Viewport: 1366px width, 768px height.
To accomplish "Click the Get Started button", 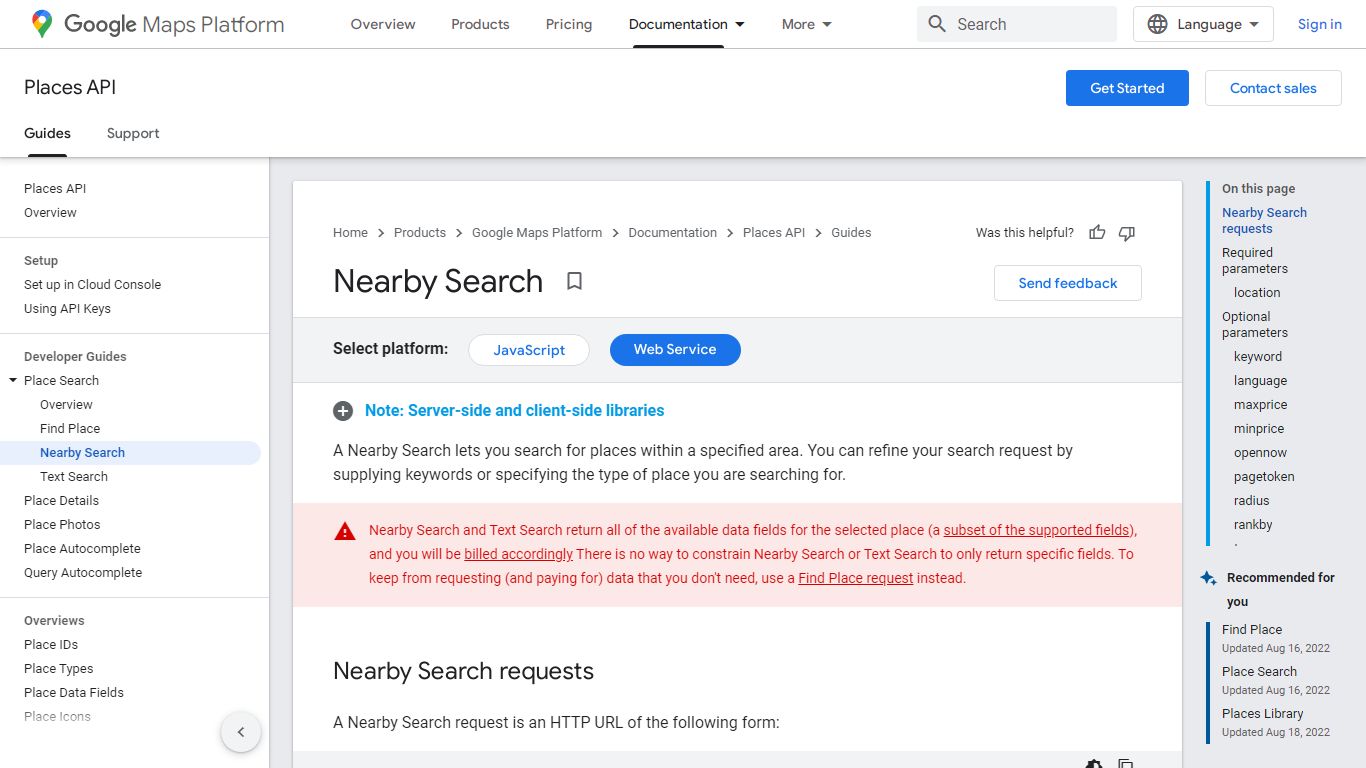I will tap(1127, 88).
